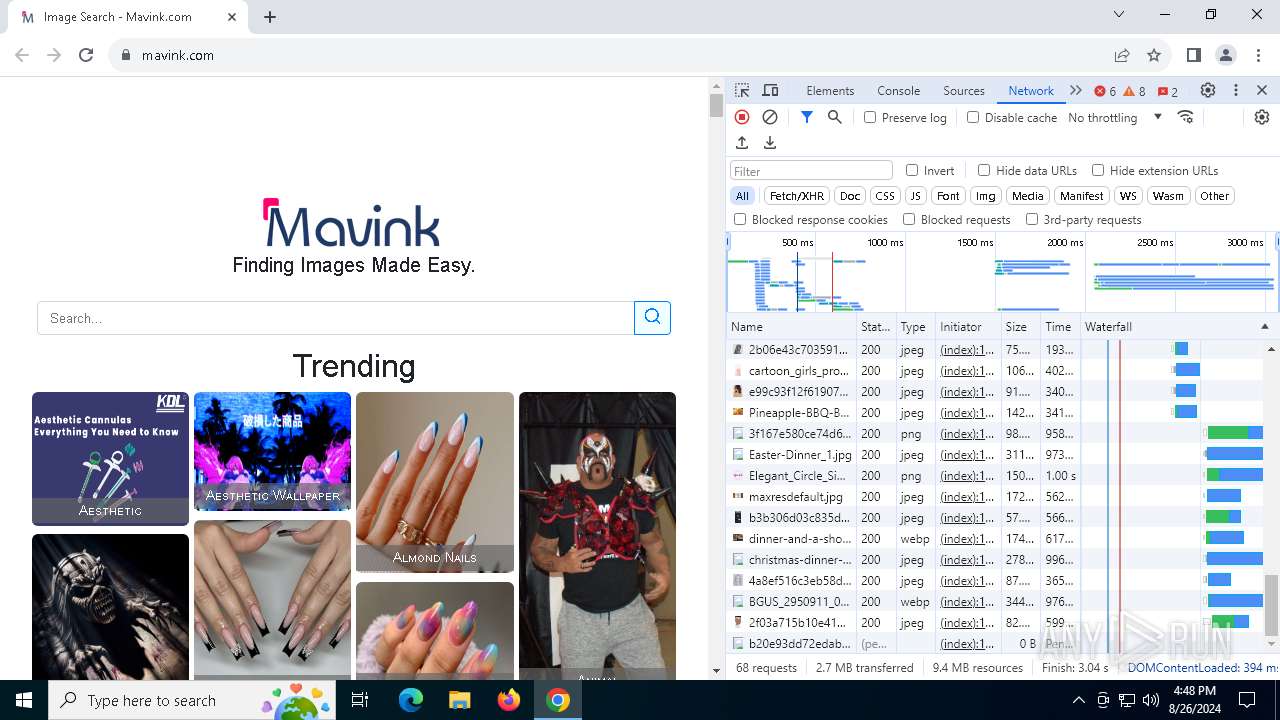
Task: Expand more DevTools tabs chevron
Action: coord(1076,90)
